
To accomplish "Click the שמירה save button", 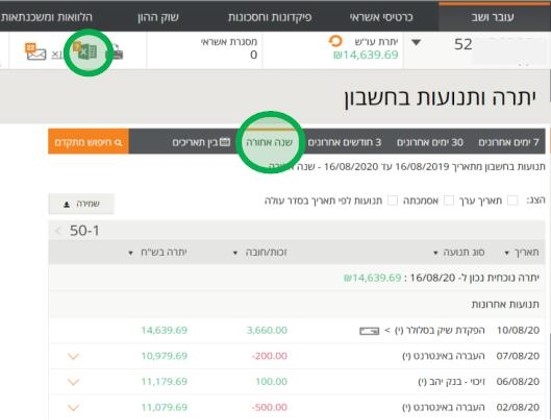I will [x=82, y=204].
